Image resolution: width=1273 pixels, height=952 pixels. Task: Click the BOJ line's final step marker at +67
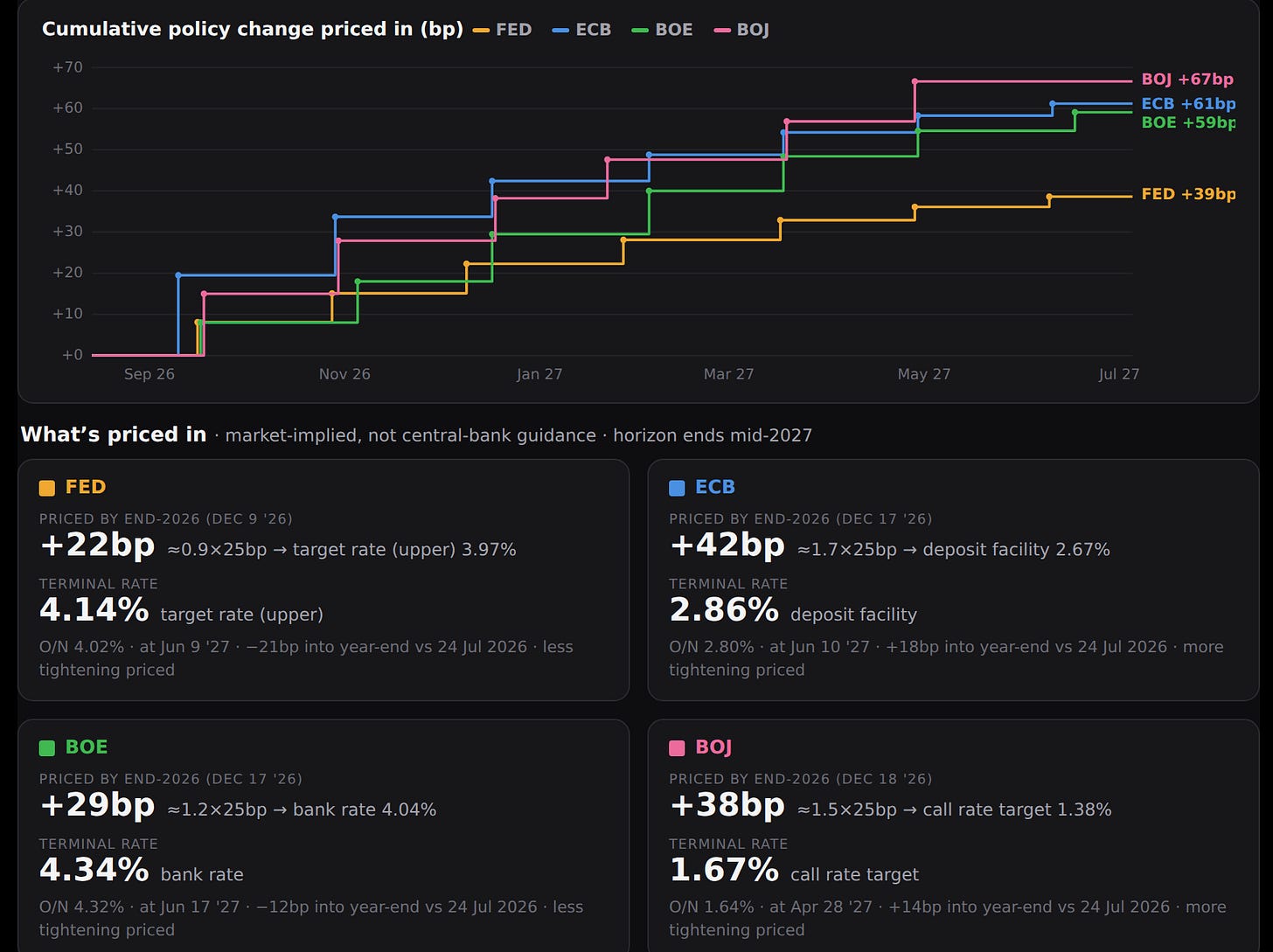[915, 81]
